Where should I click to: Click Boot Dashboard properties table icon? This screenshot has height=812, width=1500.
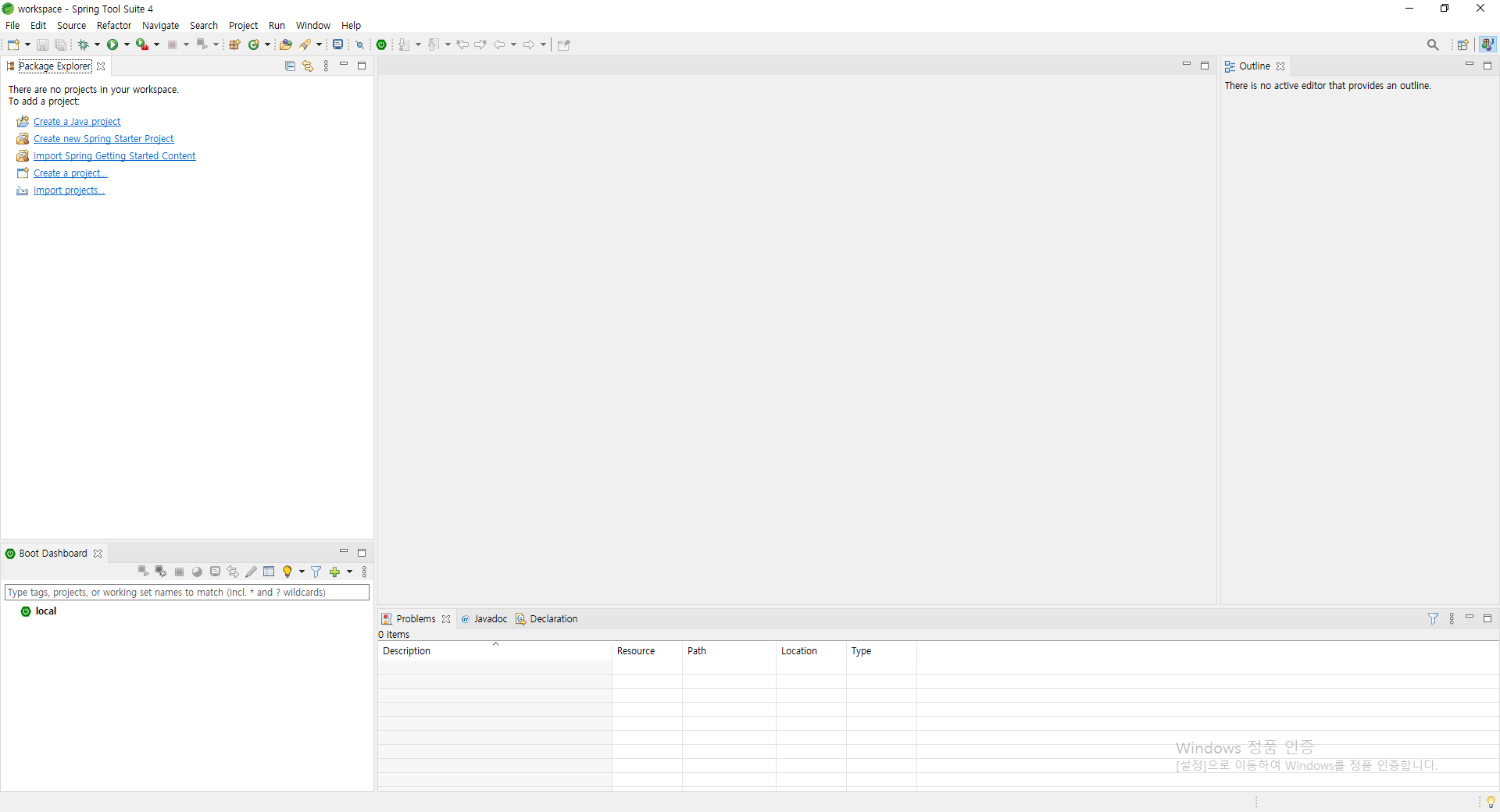point(269,572)
